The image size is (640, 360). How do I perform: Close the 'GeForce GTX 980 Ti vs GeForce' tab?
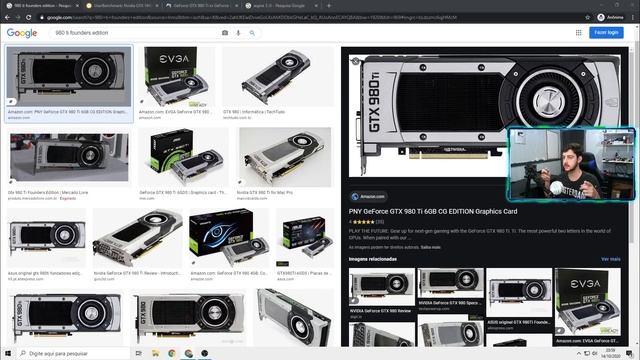(236, 6)
